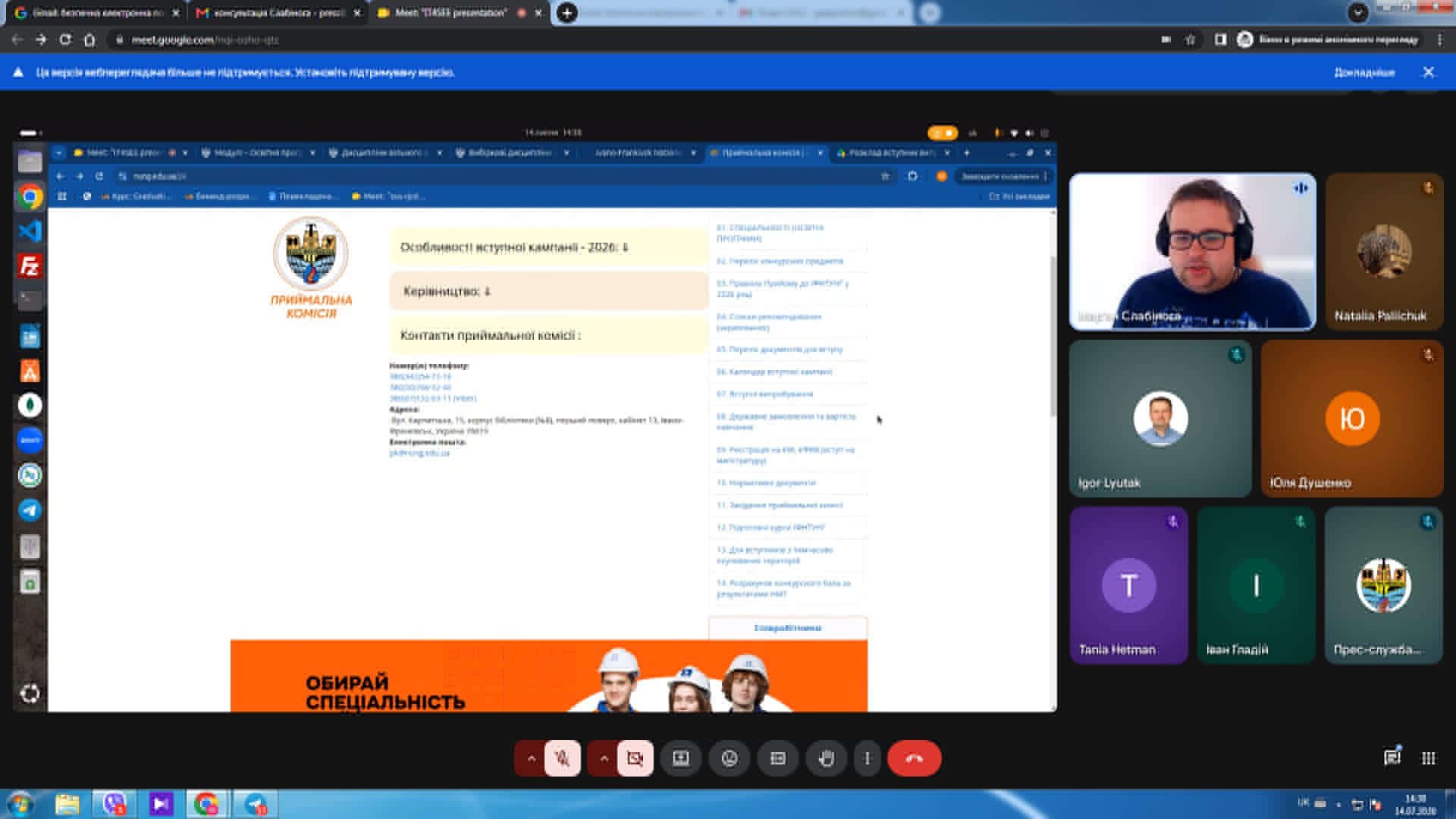
Task: Expand audio settings chevron beside microphone
Action: pyautogui.click(x=531, y=758)
